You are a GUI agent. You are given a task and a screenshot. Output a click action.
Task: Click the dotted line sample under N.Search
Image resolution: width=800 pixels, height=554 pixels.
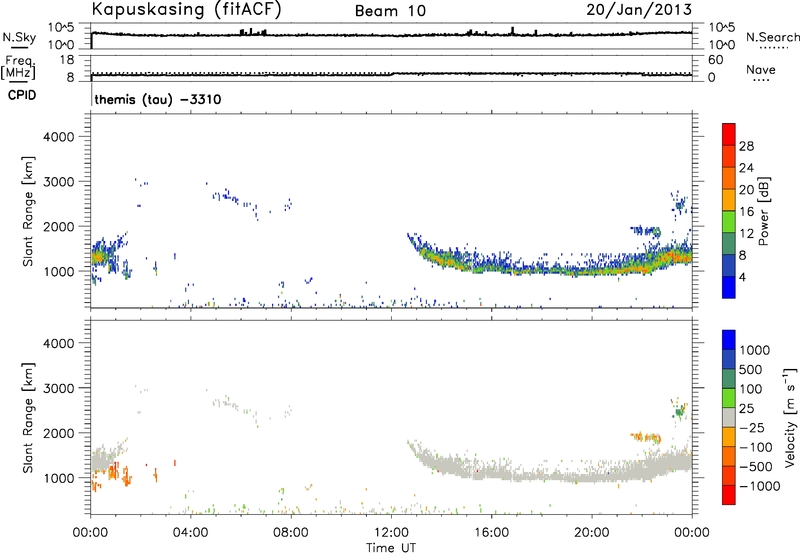(773, 48)
